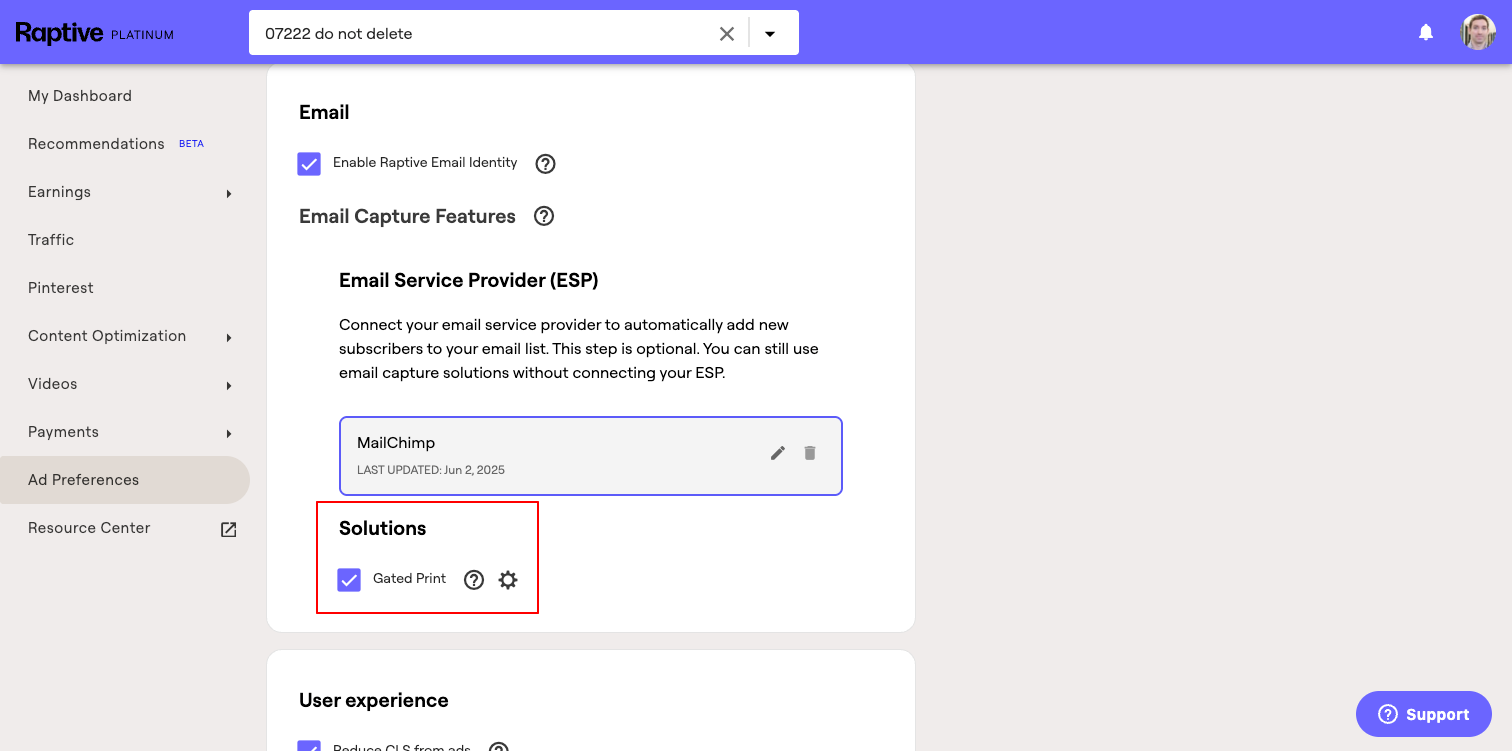Edit the MailChimp connection with the pencil
1512x751 pixels.
pyautogui.click(x=778, y=453)
